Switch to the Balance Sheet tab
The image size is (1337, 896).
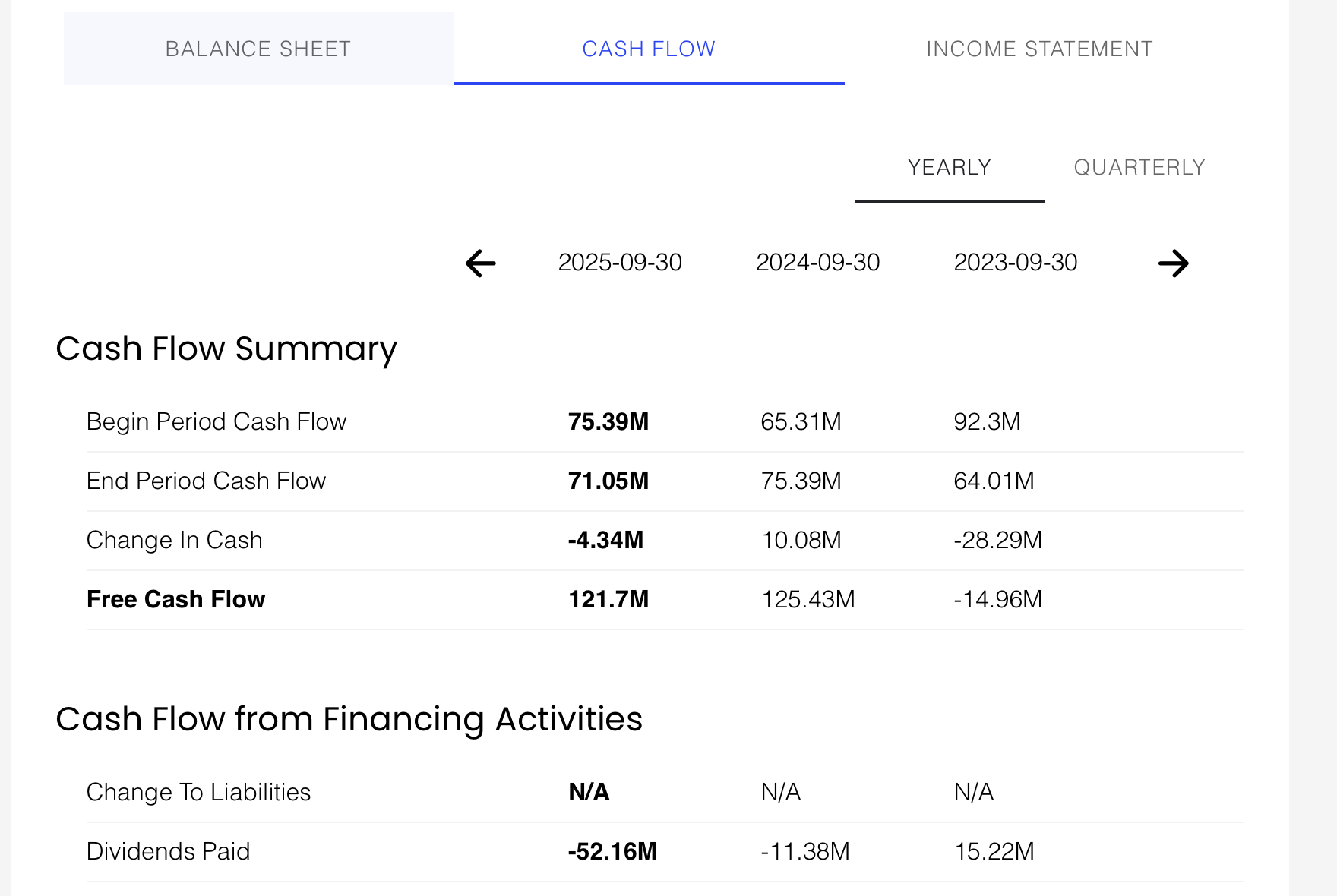tap(258, 48)
